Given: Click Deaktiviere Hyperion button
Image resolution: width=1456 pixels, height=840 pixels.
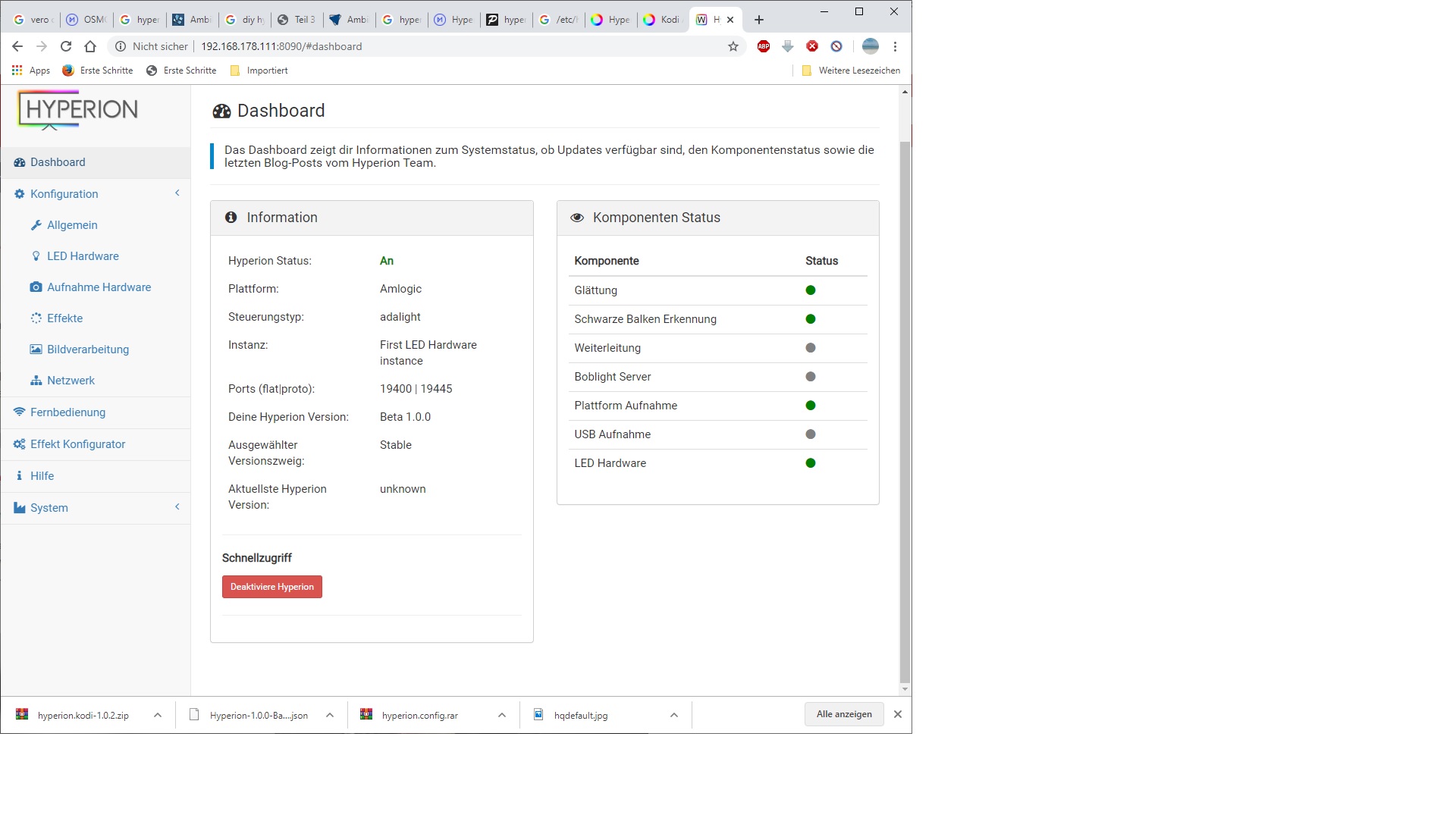Looking at the screenshot, I should pyautogui.click(x=272, y=587).
